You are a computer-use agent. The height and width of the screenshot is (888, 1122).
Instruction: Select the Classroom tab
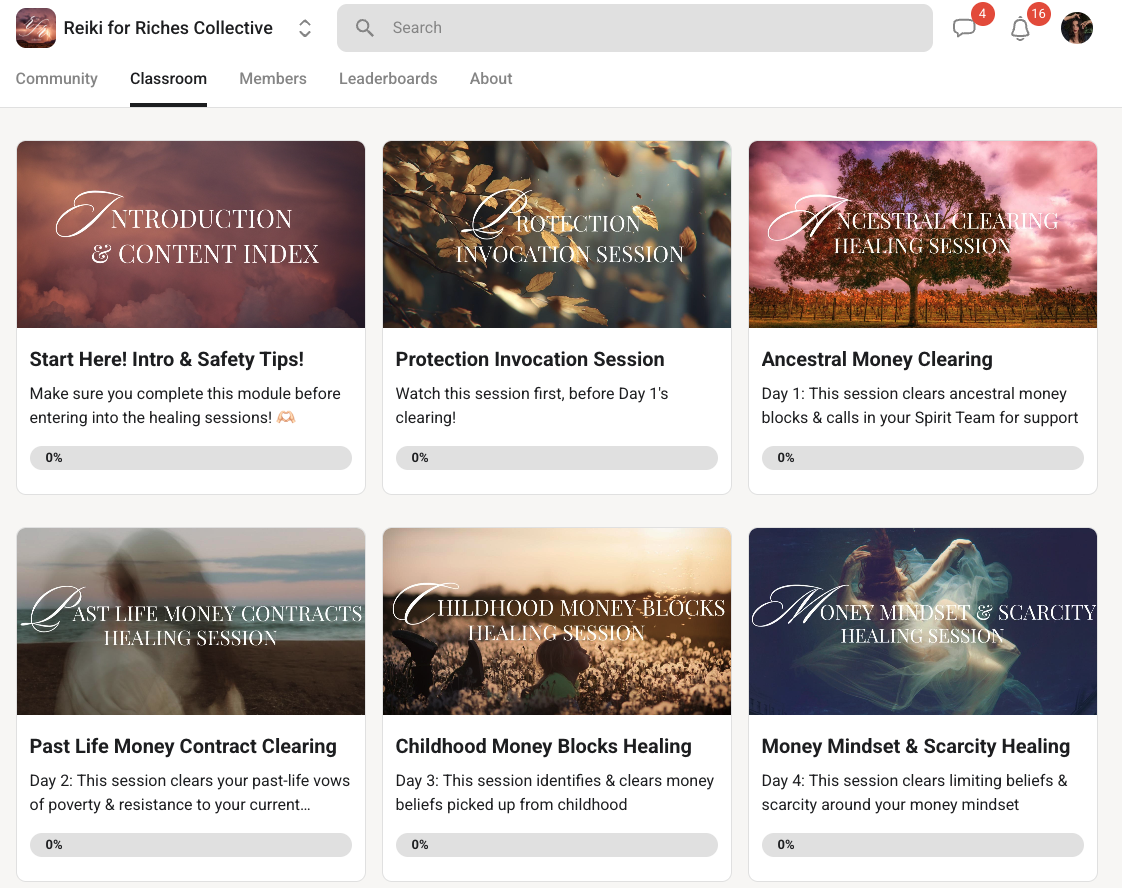[x=168, y=79]
